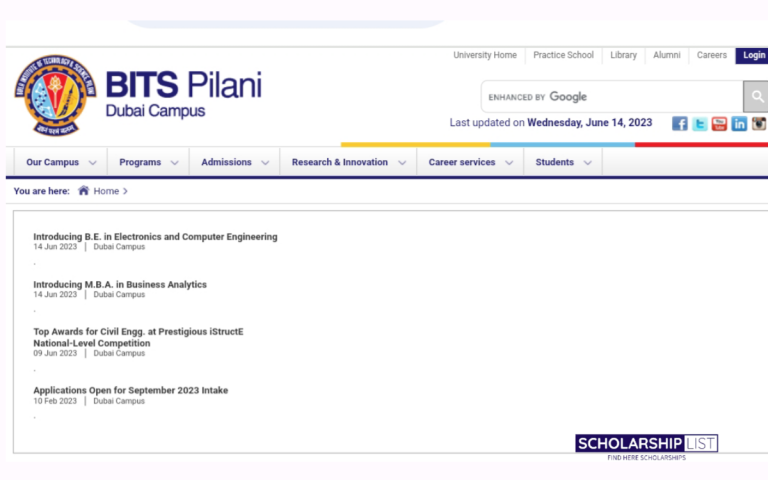Open Programs menu item
The width and height of the screenshot is (768, 480).
(x=140, y=162)
